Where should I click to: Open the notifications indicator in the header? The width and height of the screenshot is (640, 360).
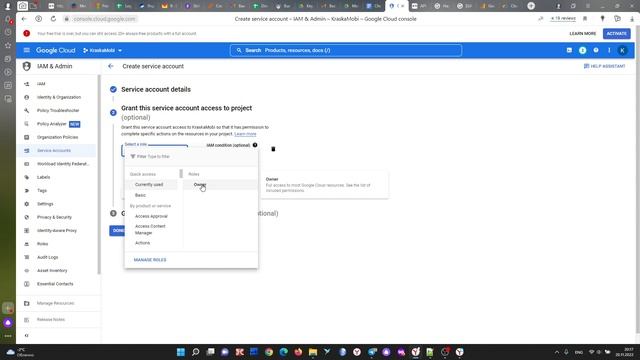coord(582,50)
